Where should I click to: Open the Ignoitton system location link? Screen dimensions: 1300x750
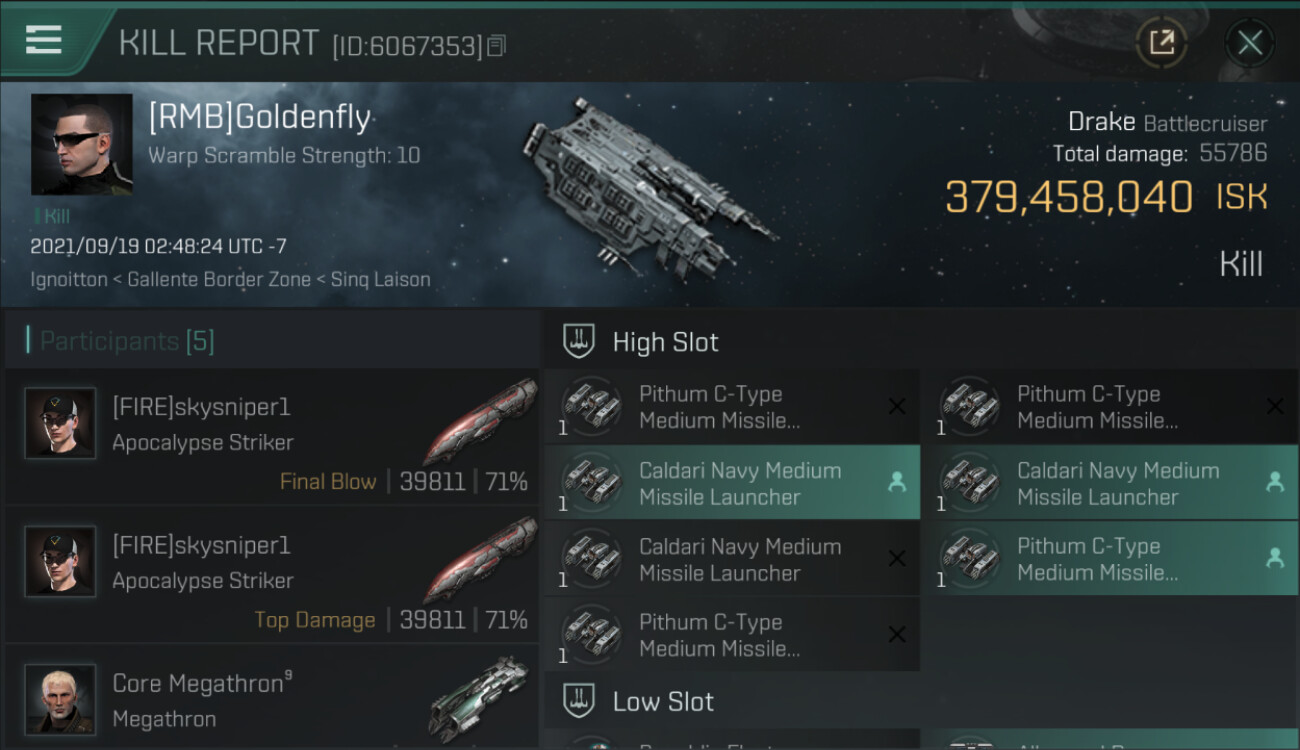[x=68, y=279]
